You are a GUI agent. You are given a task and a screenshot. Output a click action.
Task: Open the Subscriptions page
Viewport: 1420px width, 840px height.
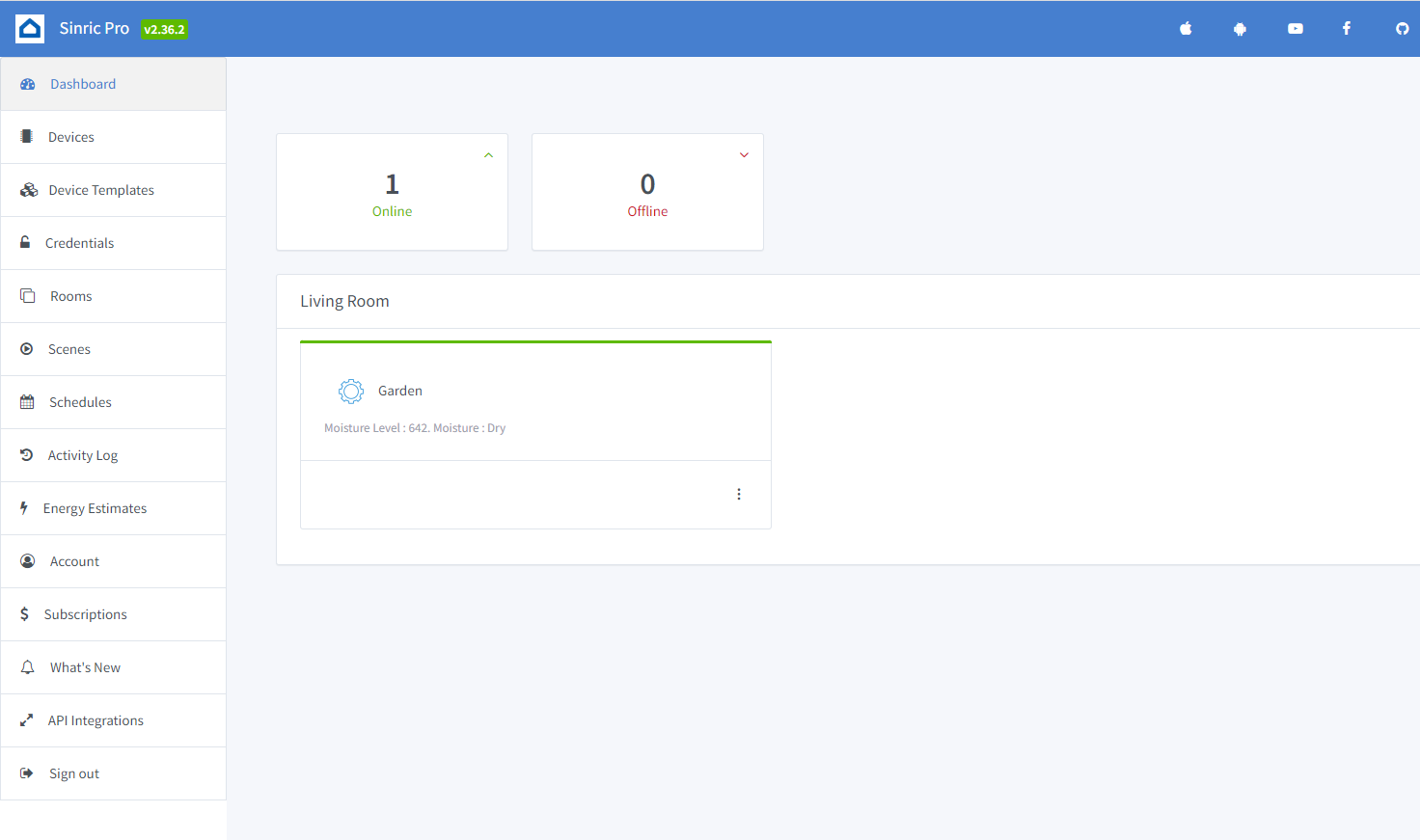(x=86, y=613)
